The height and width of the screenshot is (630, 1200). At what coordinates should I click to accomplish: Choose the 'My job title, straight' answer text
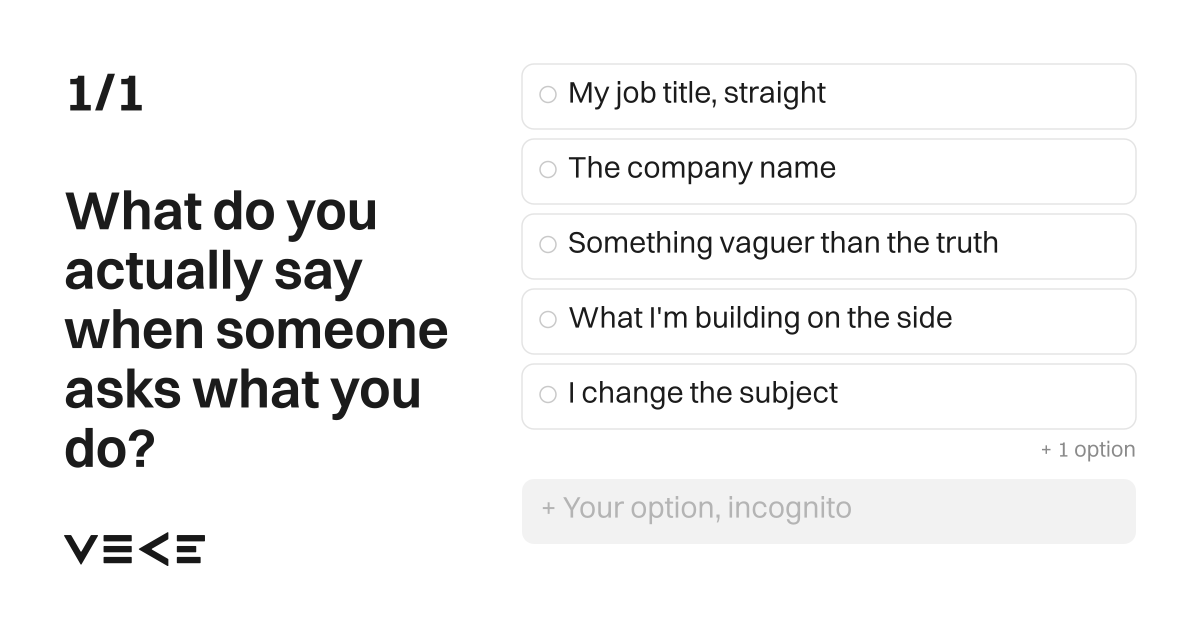pos(697,93)
